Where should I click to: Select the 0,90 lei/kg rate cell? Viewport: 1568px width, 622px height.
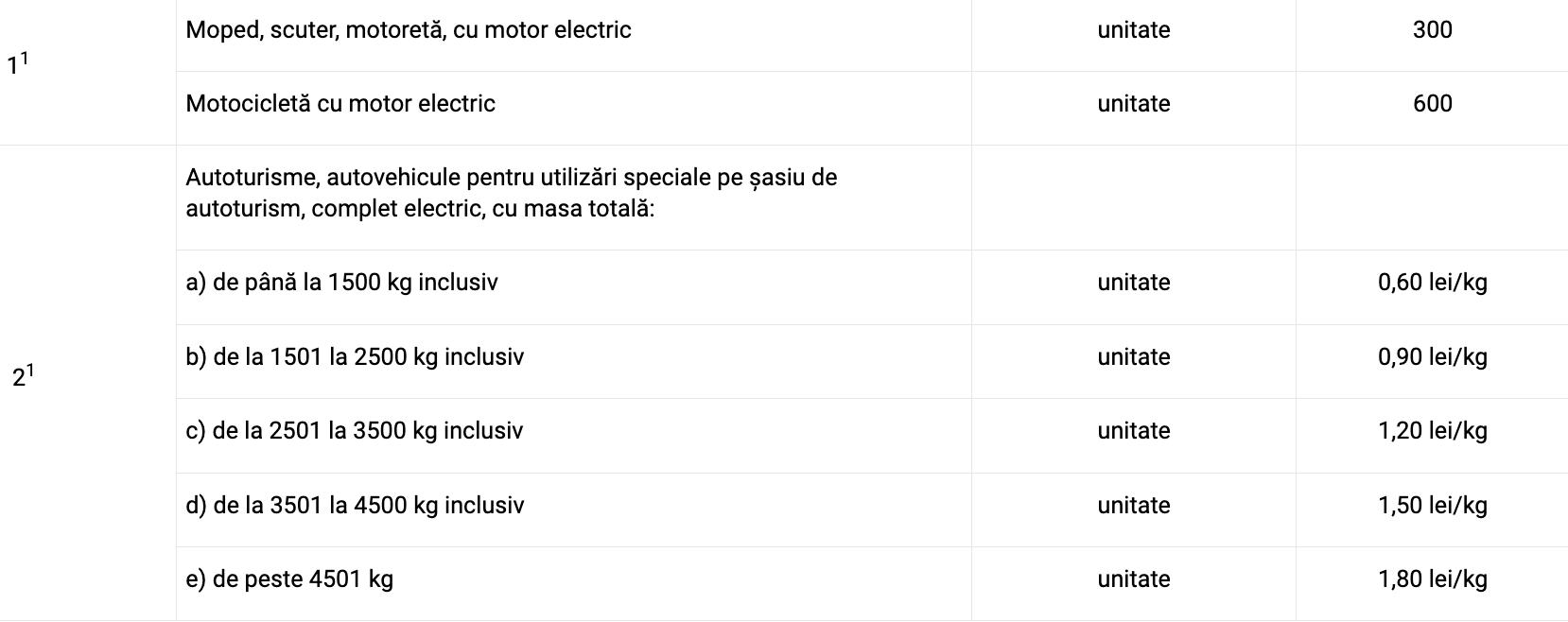[x=1432, y=357]
